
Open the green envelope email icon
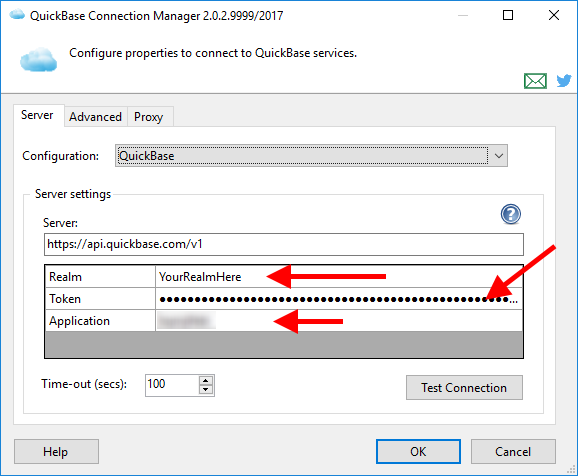click(x=535, y=81)
